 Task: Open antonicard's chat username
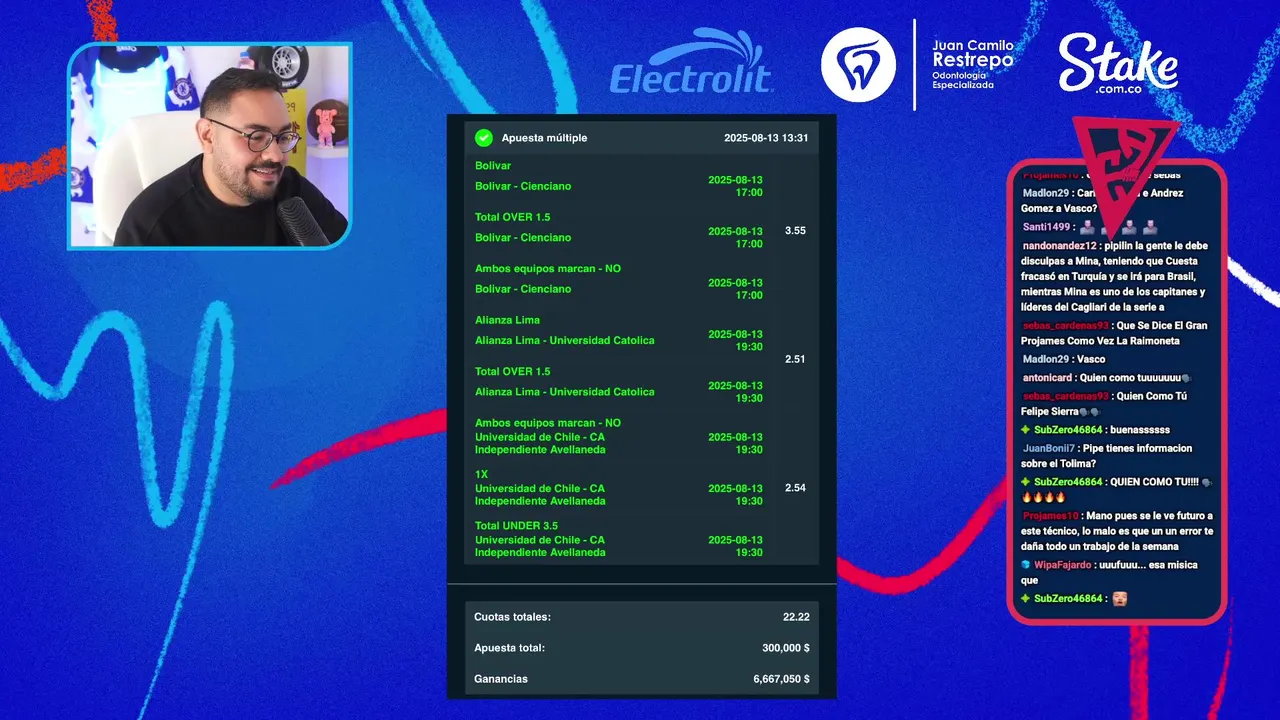[x=1047, y=378]
